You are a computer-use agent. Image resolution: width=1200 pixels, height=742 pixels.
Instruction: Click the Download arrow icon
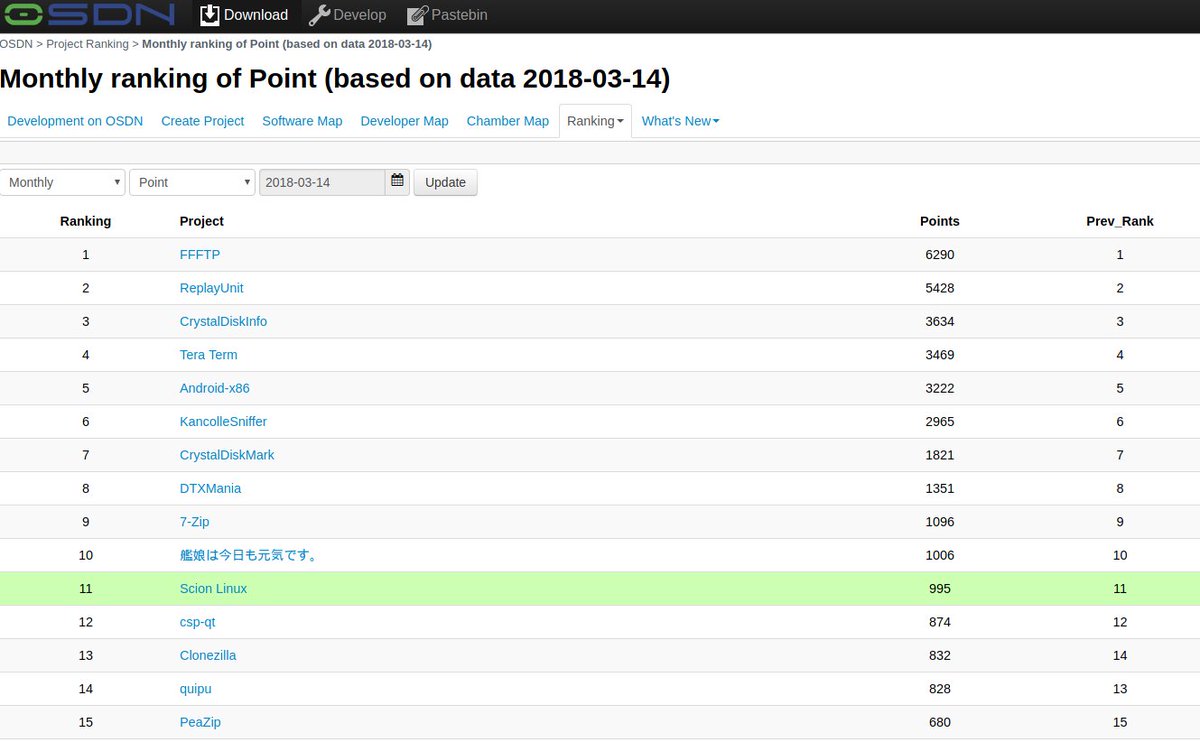[x=209, y=15]
